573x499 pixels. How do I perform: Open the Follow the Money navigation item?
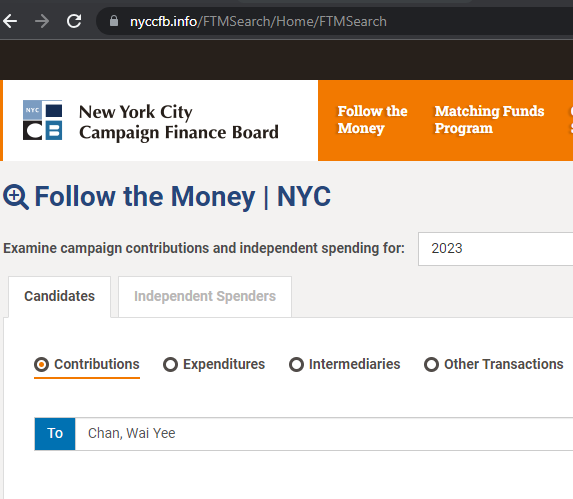click(x=372, y=119)
